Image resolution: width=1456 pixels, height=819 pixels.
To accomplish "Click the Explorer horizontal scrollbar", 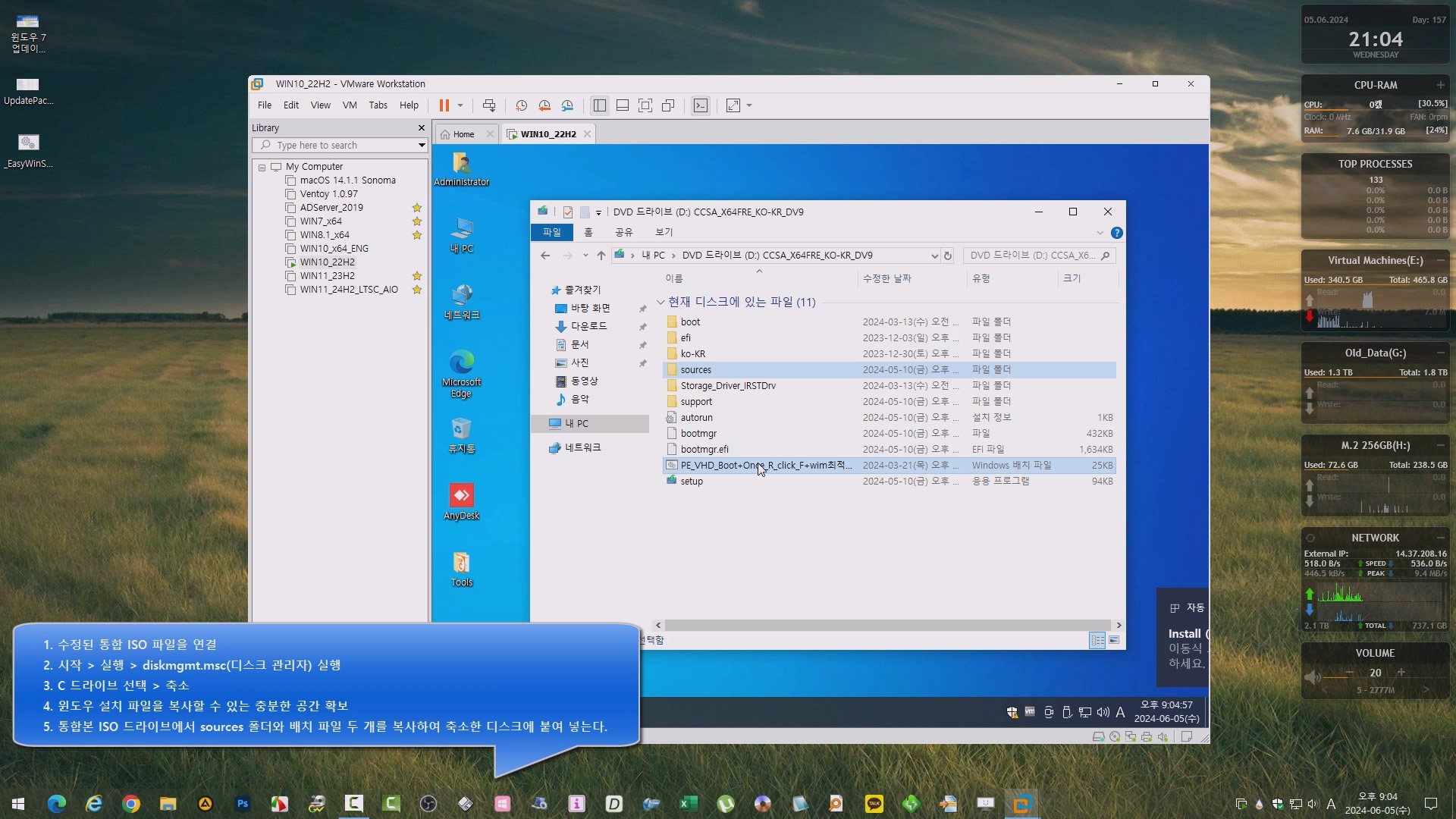I will click(x=887, y=626).
